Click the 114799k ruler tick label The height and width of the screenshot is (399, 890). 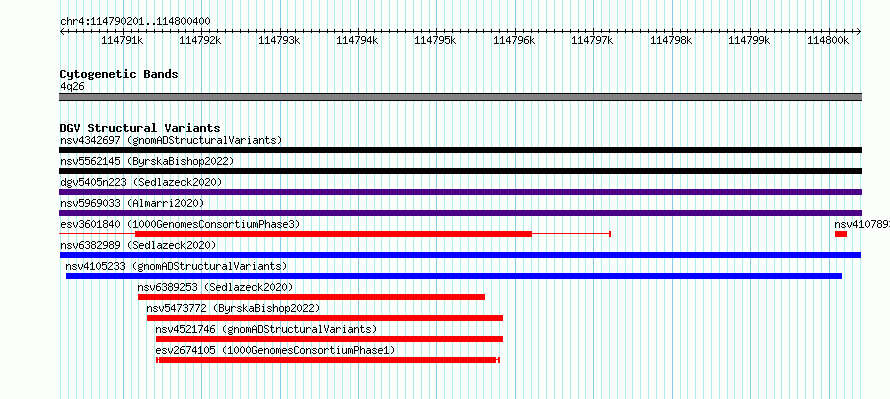(x=749, y=40)
